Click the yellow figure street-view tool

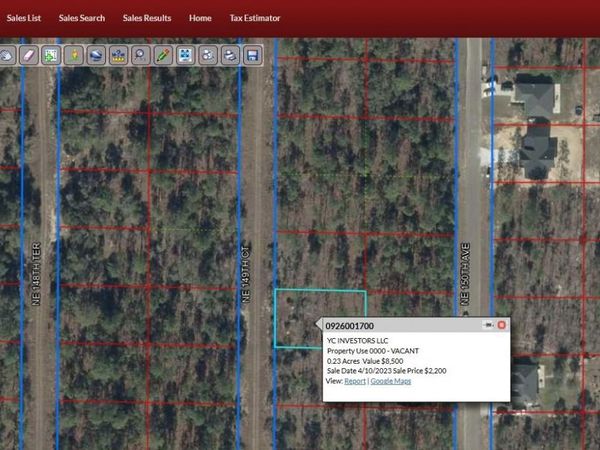(74, 55)
